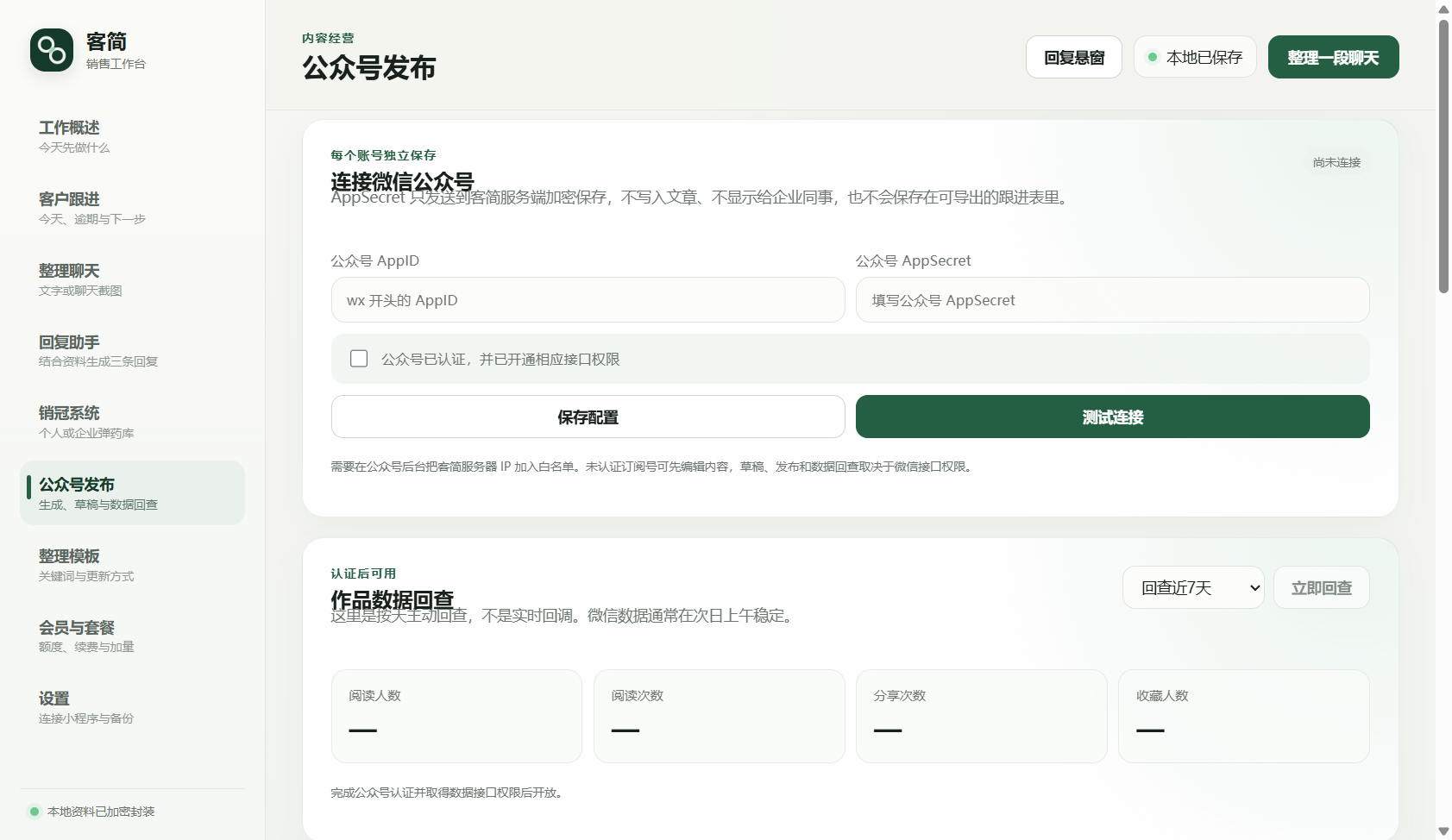The image size is (1452, 840).
Task: Click the 每个账号独立保存 label
Action: point(384,155)
